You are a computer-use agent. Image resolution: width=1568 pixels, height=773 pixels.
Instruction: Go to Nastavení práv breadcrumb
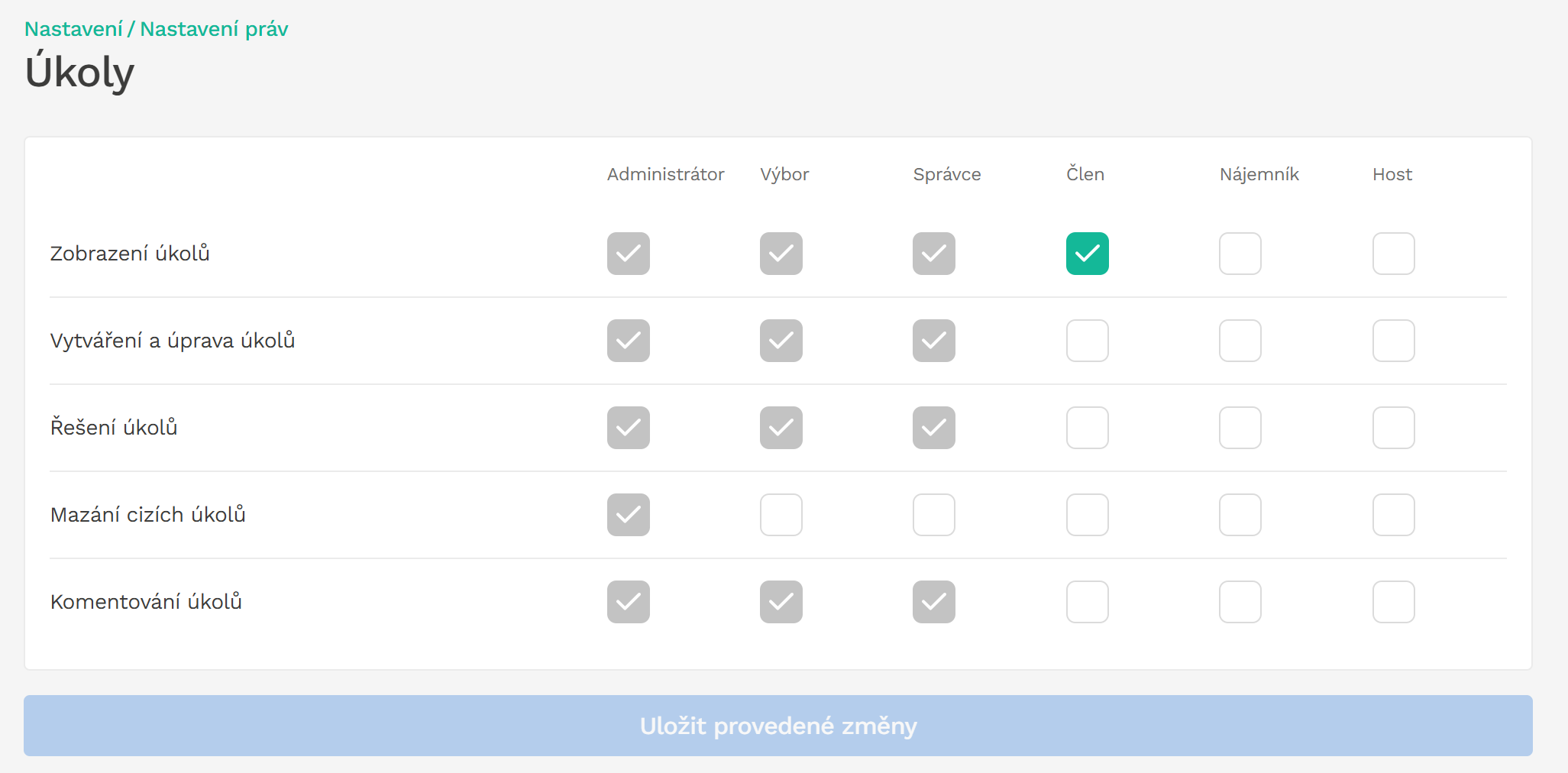214,29
